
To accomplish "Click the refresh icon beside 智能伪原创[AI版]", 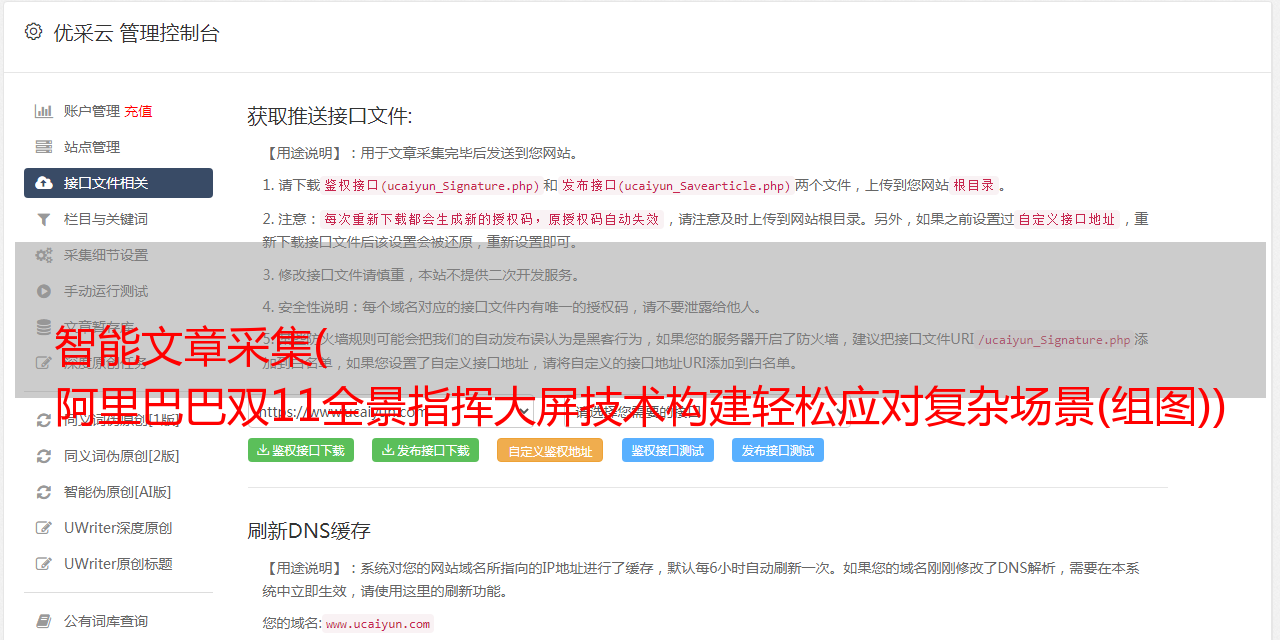I will click(44, 492).
